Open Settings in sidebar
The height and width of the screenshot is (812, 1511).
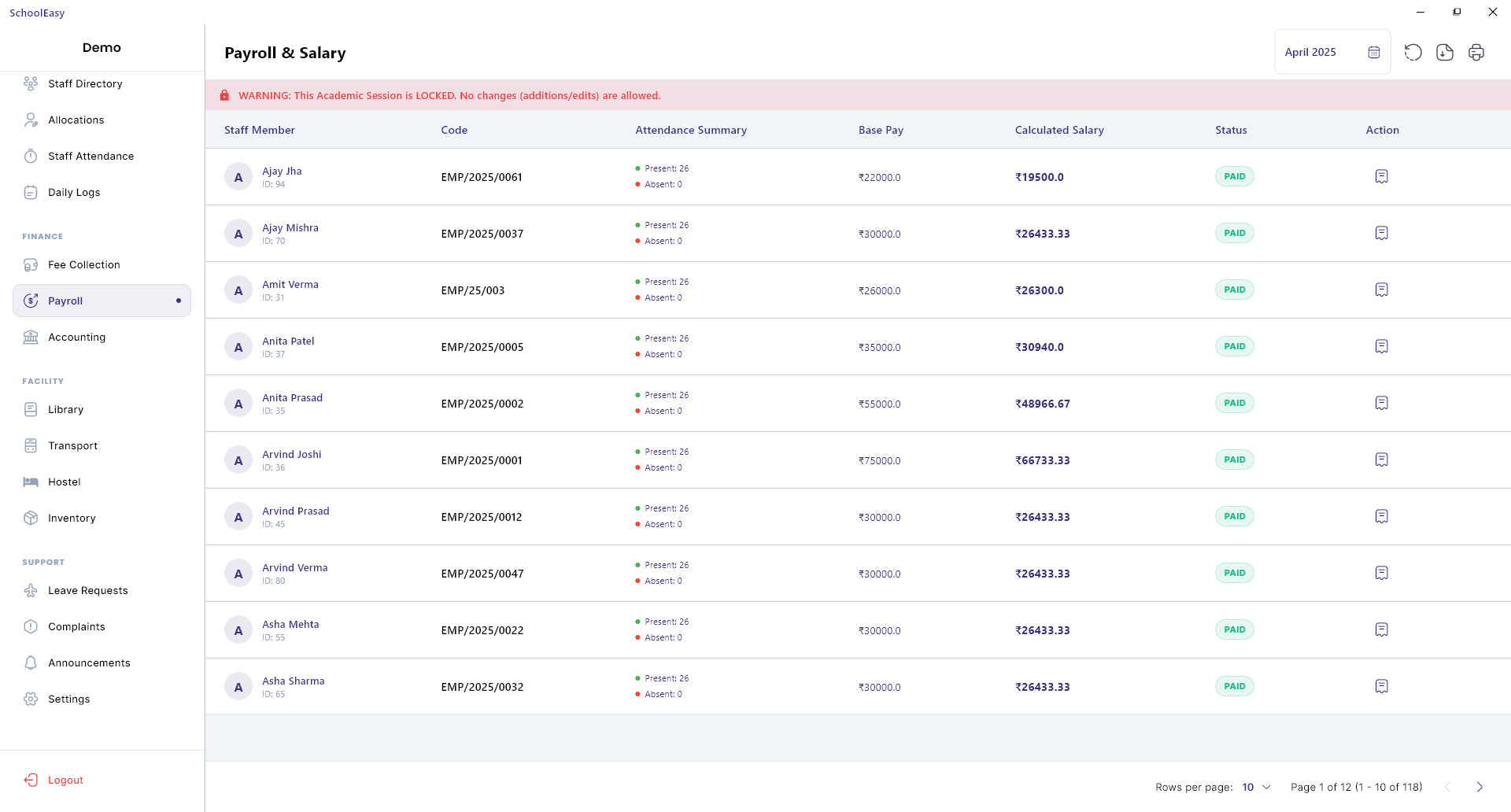pos(102,699)
